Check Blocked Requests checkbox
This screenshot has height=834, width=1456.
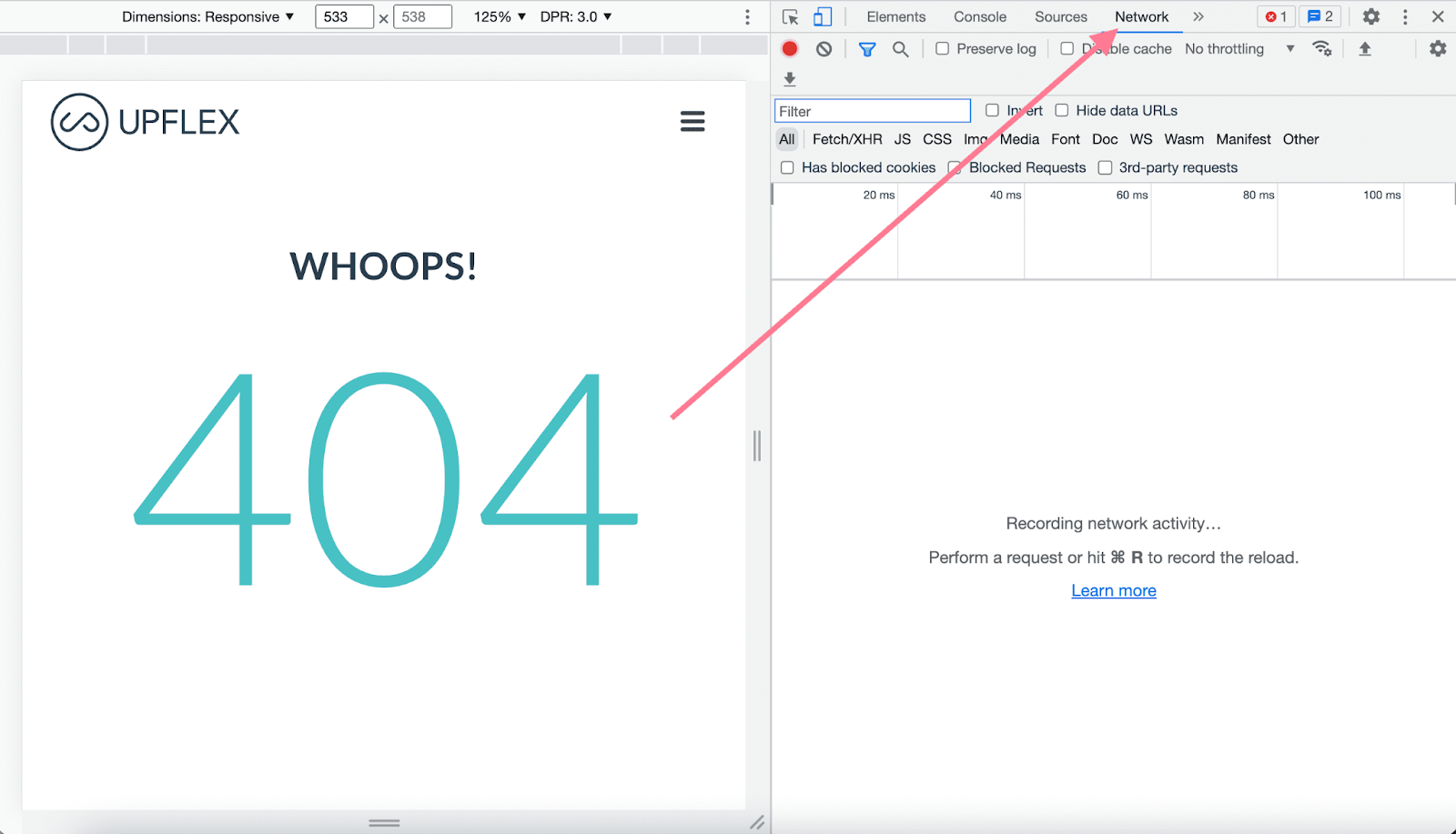coord(955,167)
